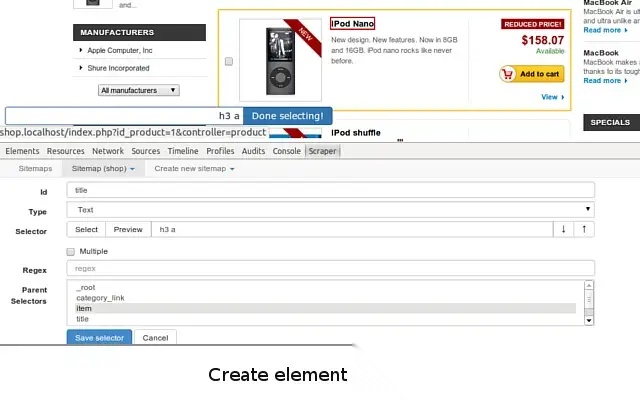640x400 pixels.
Task: Click the Cancel button
Action: tap(156, 338)
